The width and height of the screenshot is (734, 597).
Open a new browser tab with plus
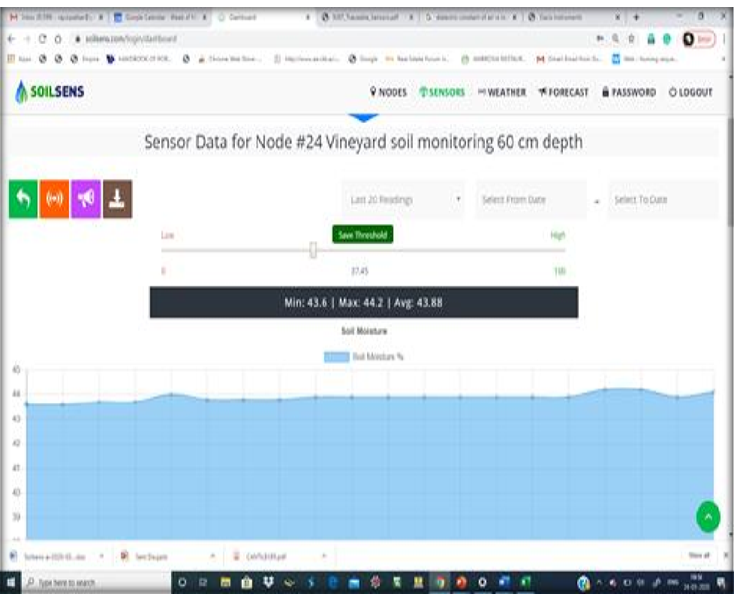[x=636, y=17]
